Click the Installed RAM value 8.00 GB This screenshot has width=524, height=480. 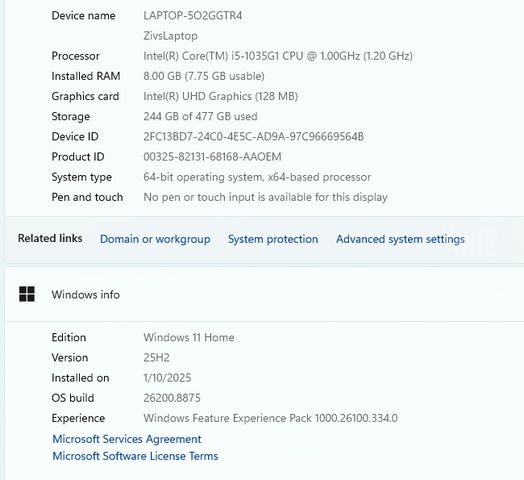pos(204,76)
